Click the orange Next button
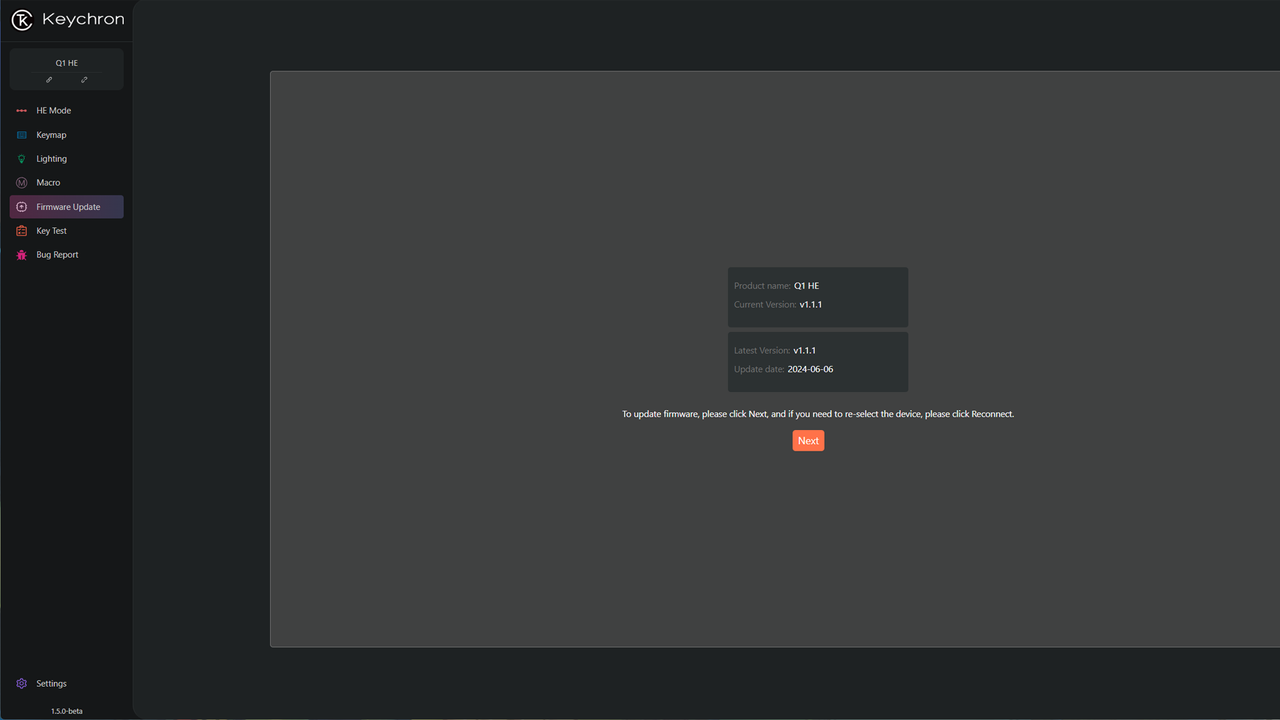This screenshot has height=720, width=1280. click(808, 441)
